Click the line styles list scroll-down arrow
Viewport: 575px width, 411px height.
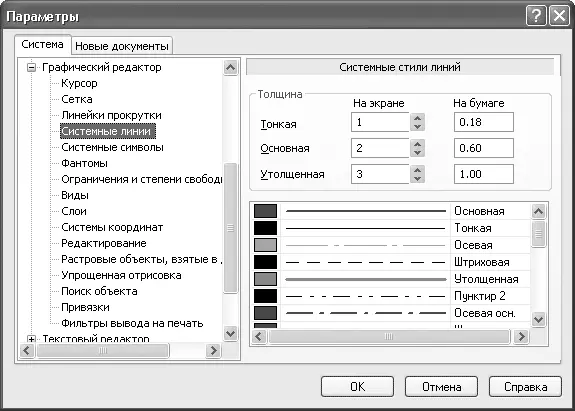538,319
